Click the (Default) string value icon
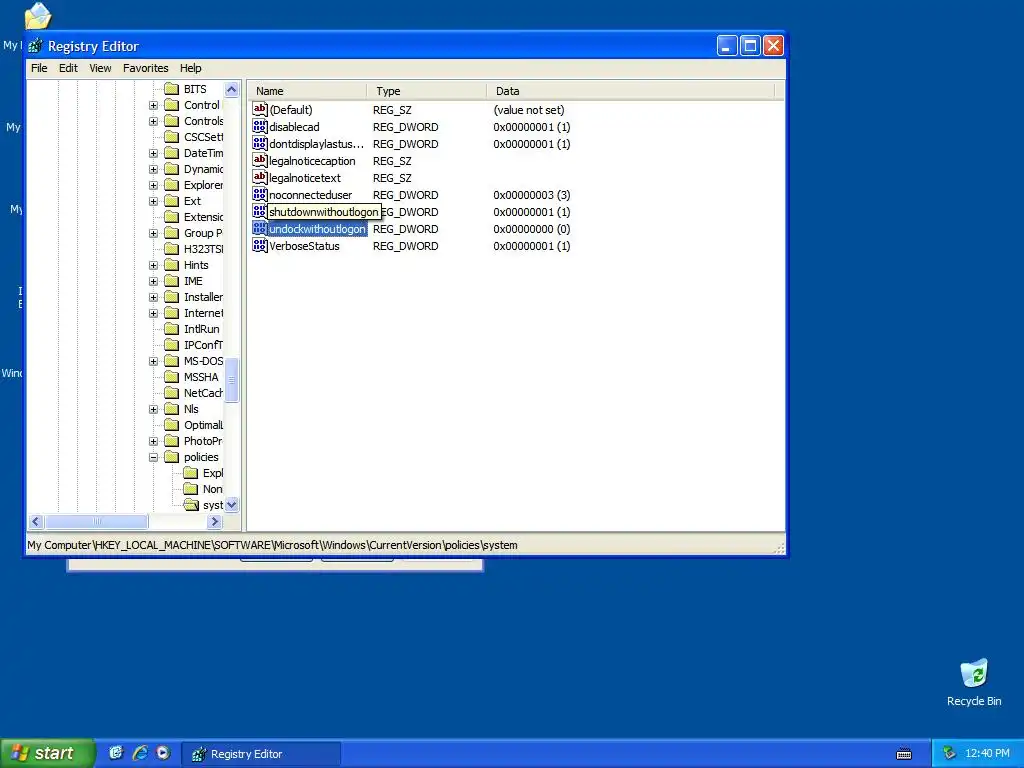The width and height of the screenshot is (1024, 768). 260,110
